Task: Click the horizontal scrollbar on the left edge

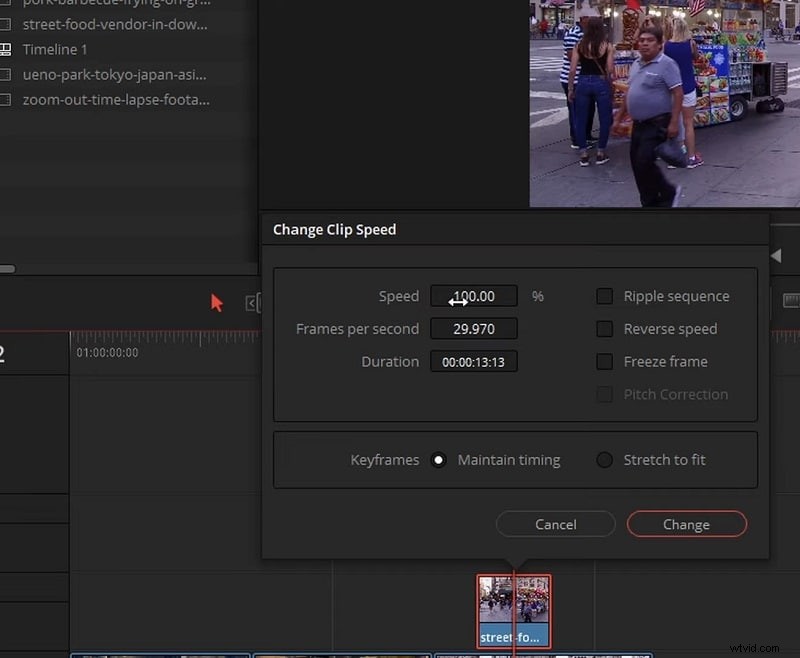Action: (x=8, y=268)
